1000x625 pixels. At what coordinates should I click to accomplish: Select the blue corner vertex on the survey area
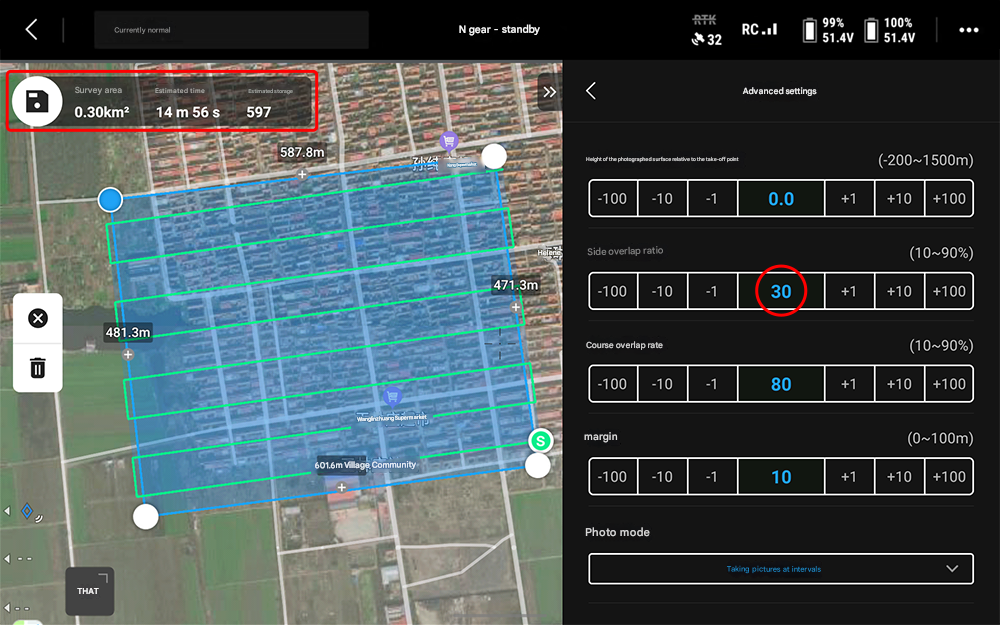110,200
